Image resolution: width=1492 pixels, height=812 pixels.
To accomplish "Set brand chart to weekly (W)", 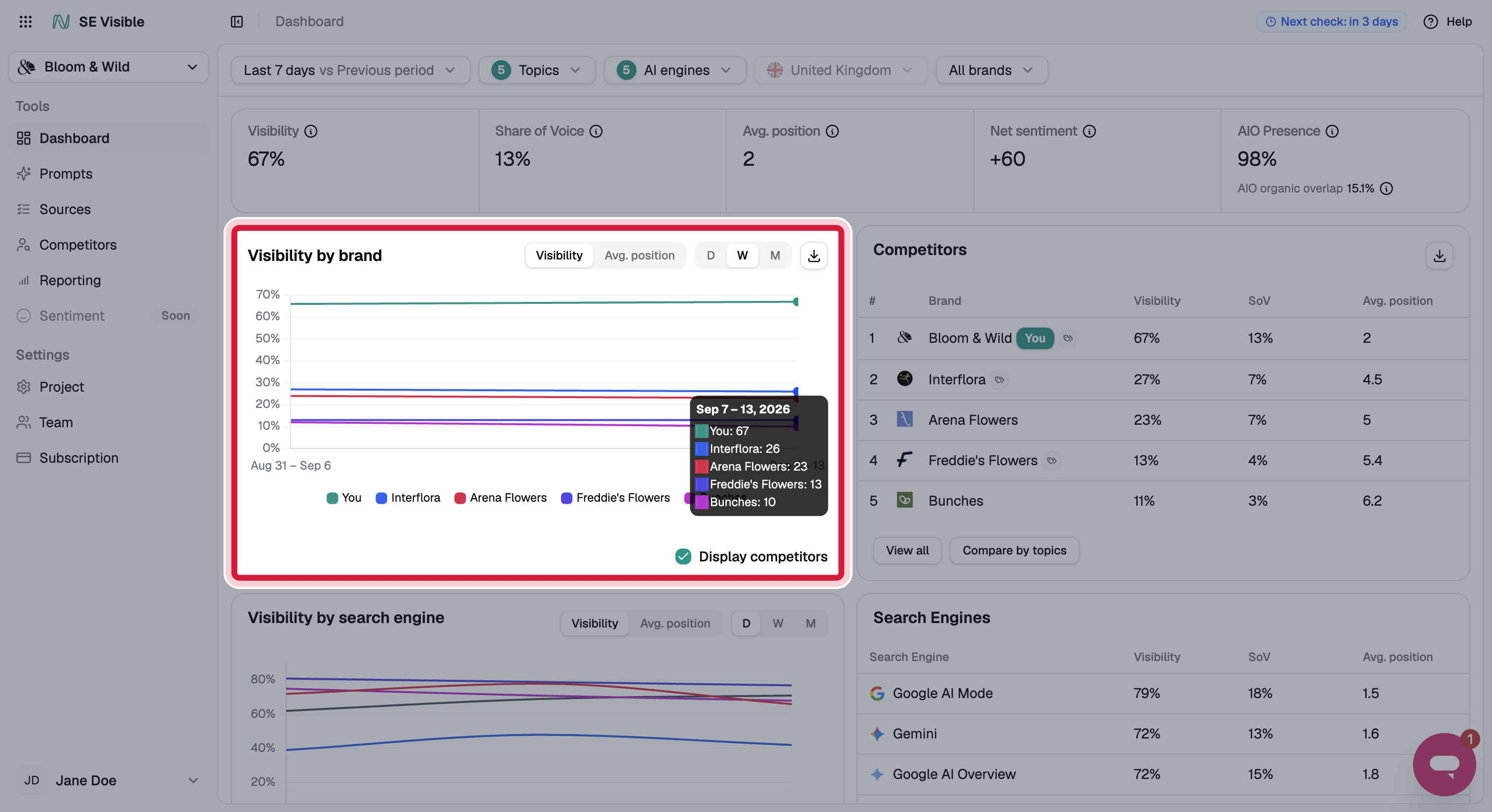I will click(x=742, y=256).
